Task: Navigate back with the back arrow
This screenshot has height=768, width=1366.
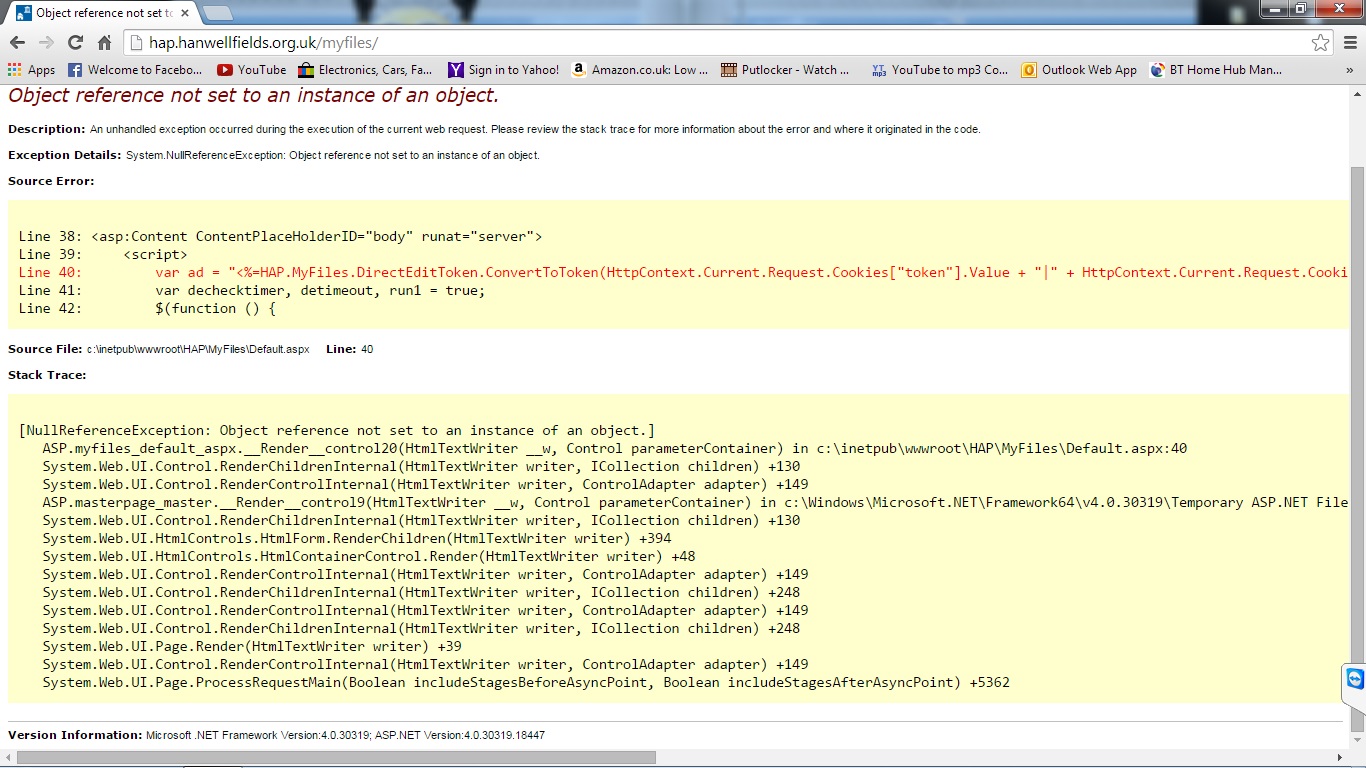Action: pyautogui.click(x=17, y=43)
